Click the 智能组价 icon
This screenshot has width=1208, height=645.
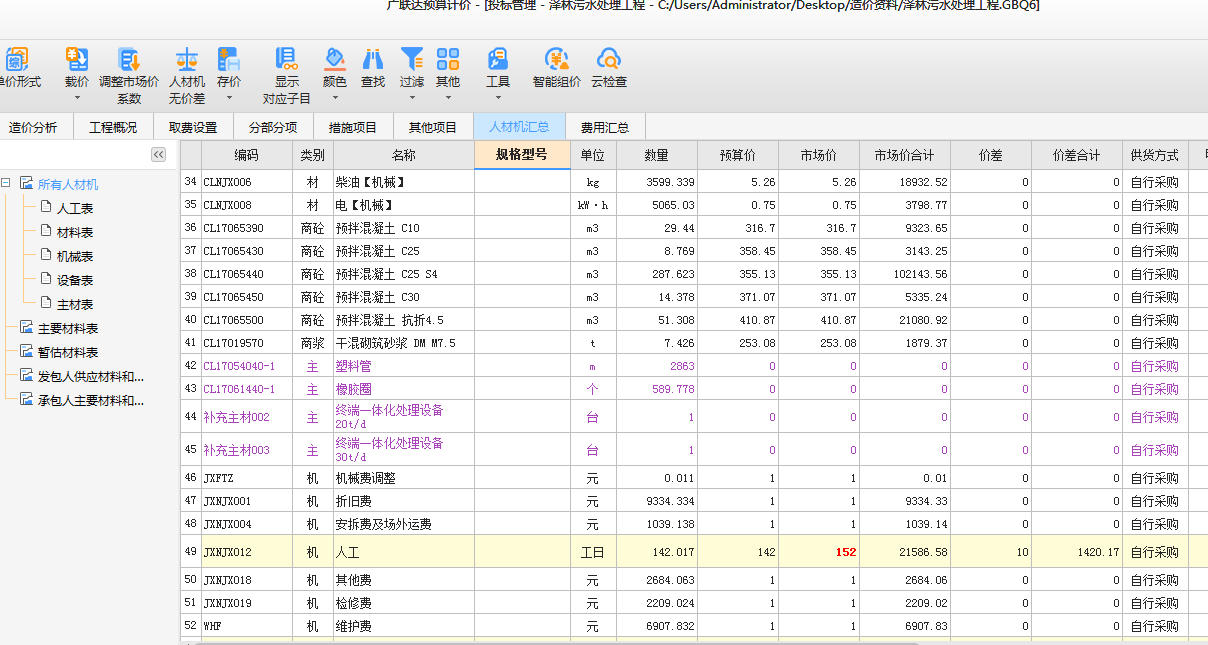click(x=557, y=59)
